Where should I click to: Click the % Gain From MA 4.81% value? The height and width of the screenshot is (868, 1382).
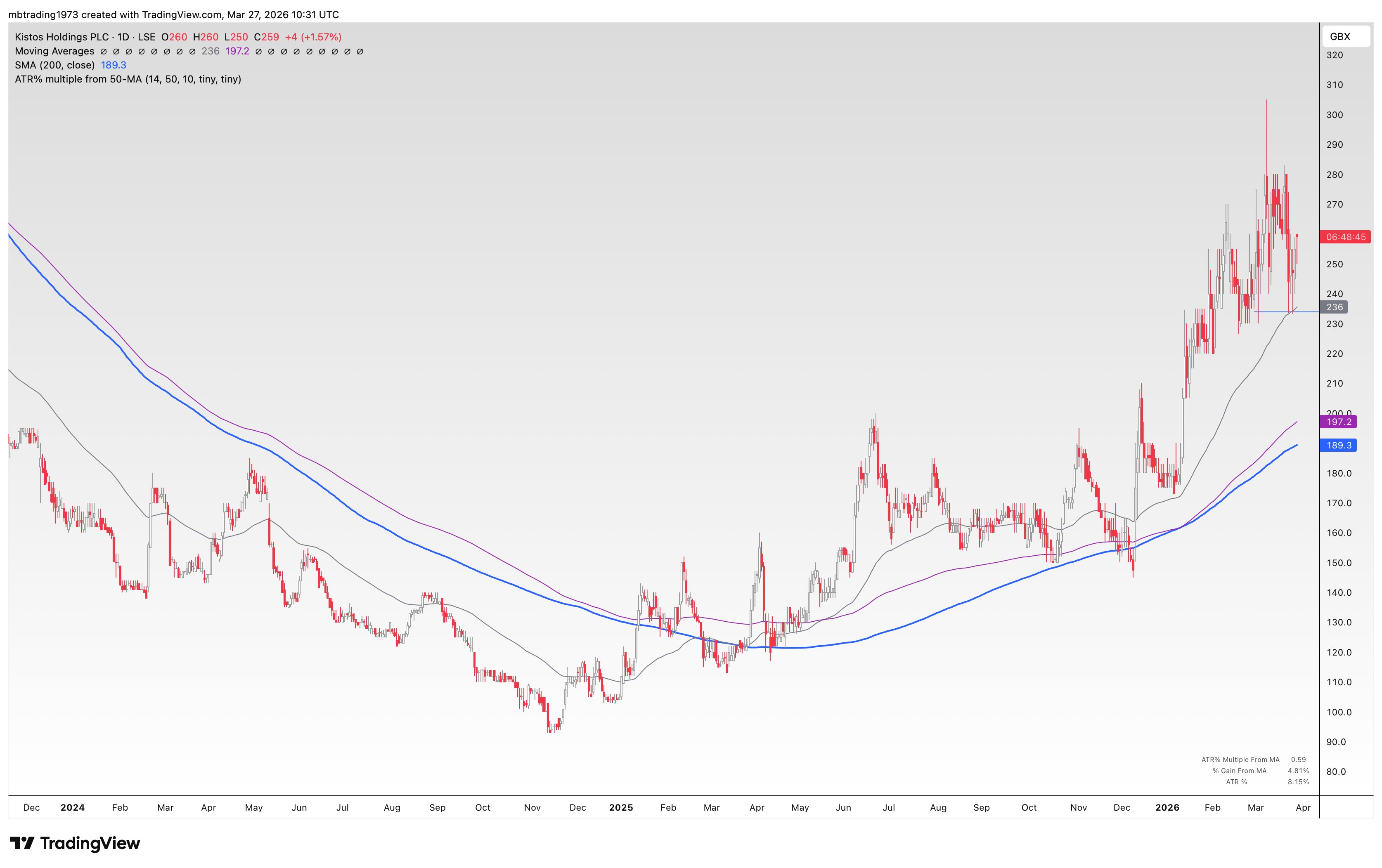tap(1298, 771)
